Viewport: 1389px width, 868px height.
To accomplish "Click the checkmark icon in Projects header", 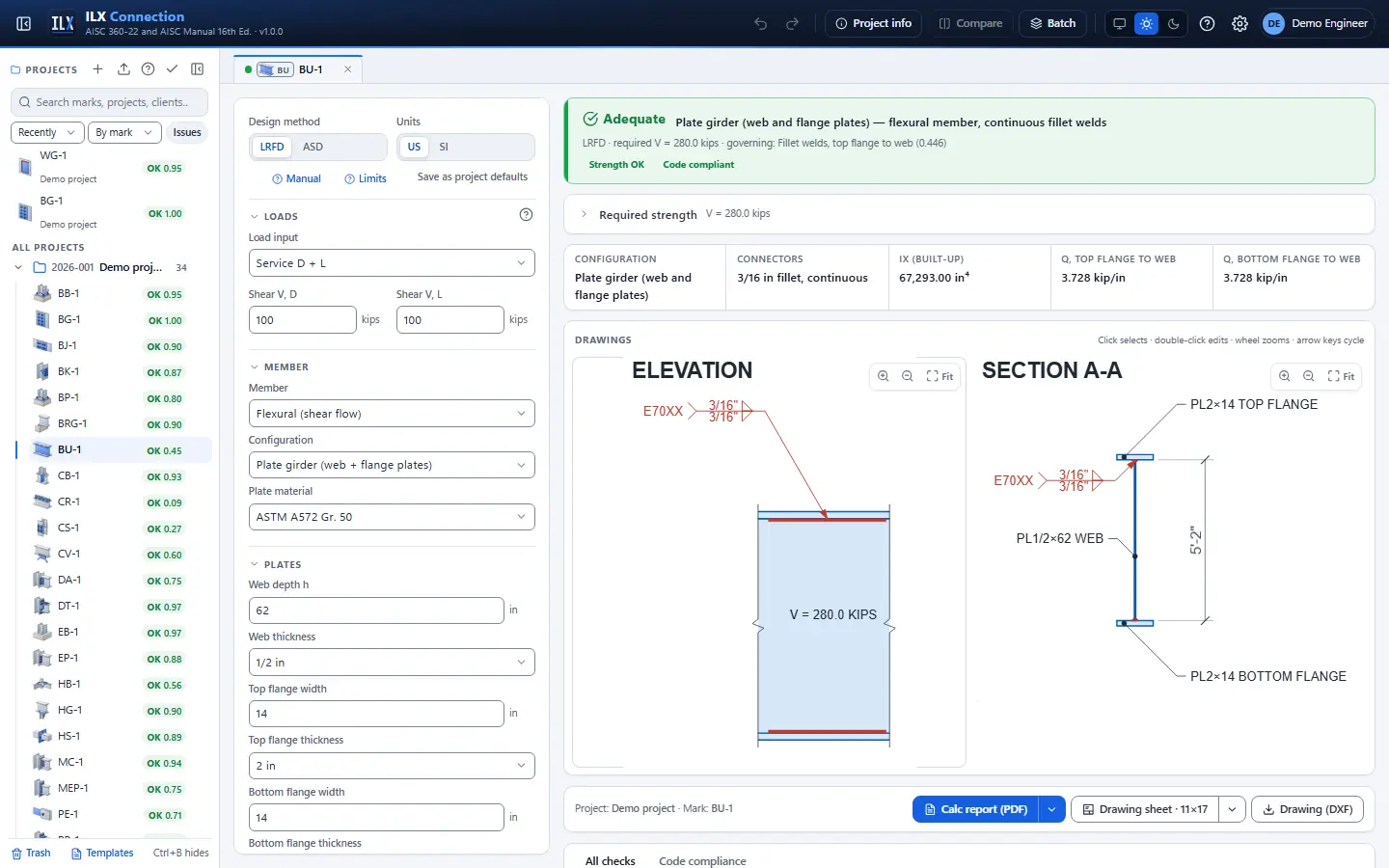I will [172, 69].
